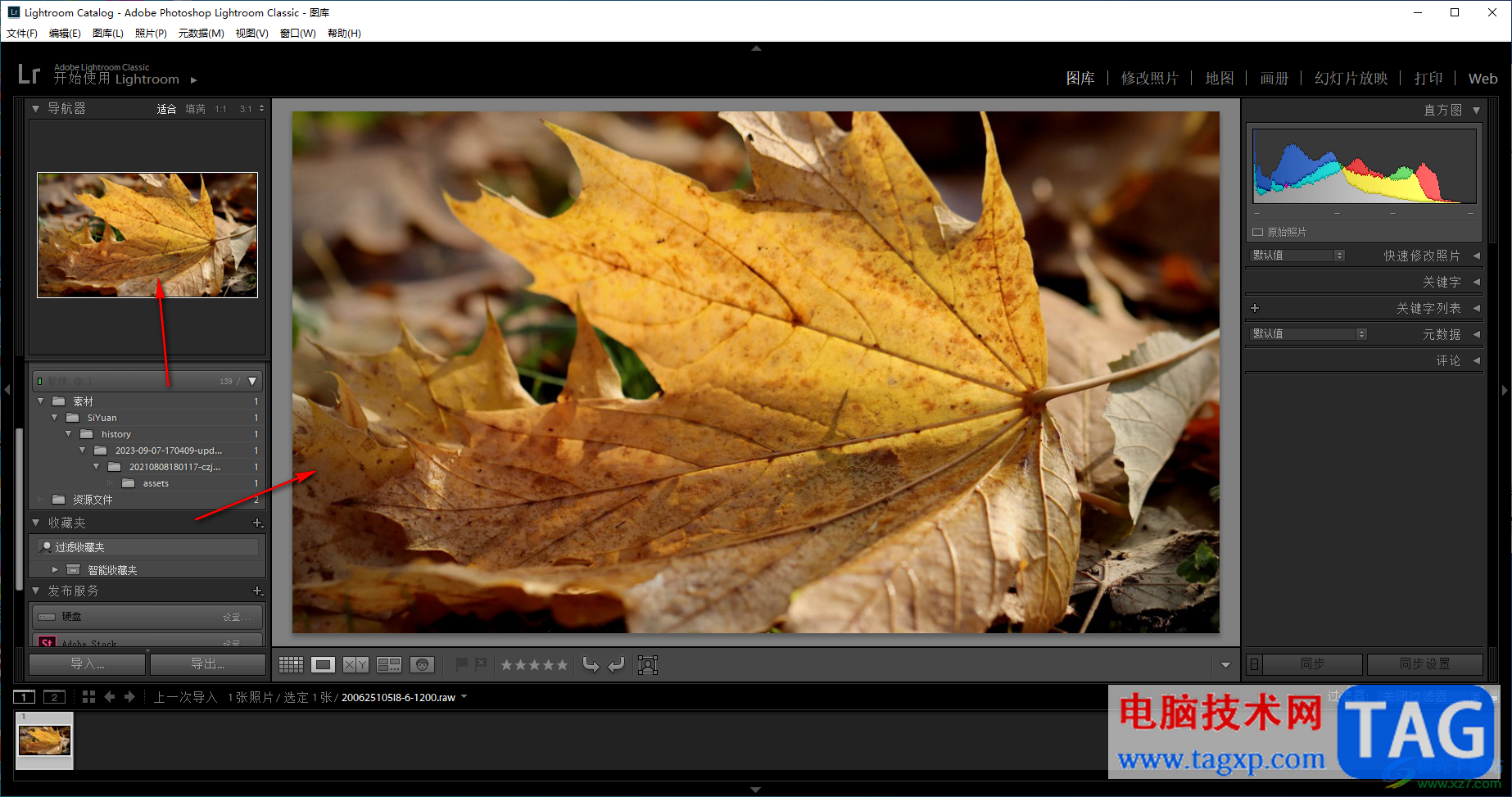Switch to survey view icon
The height and width of the screenshot is (797, 1512).
pyautogui.click(x=389, y=665)
